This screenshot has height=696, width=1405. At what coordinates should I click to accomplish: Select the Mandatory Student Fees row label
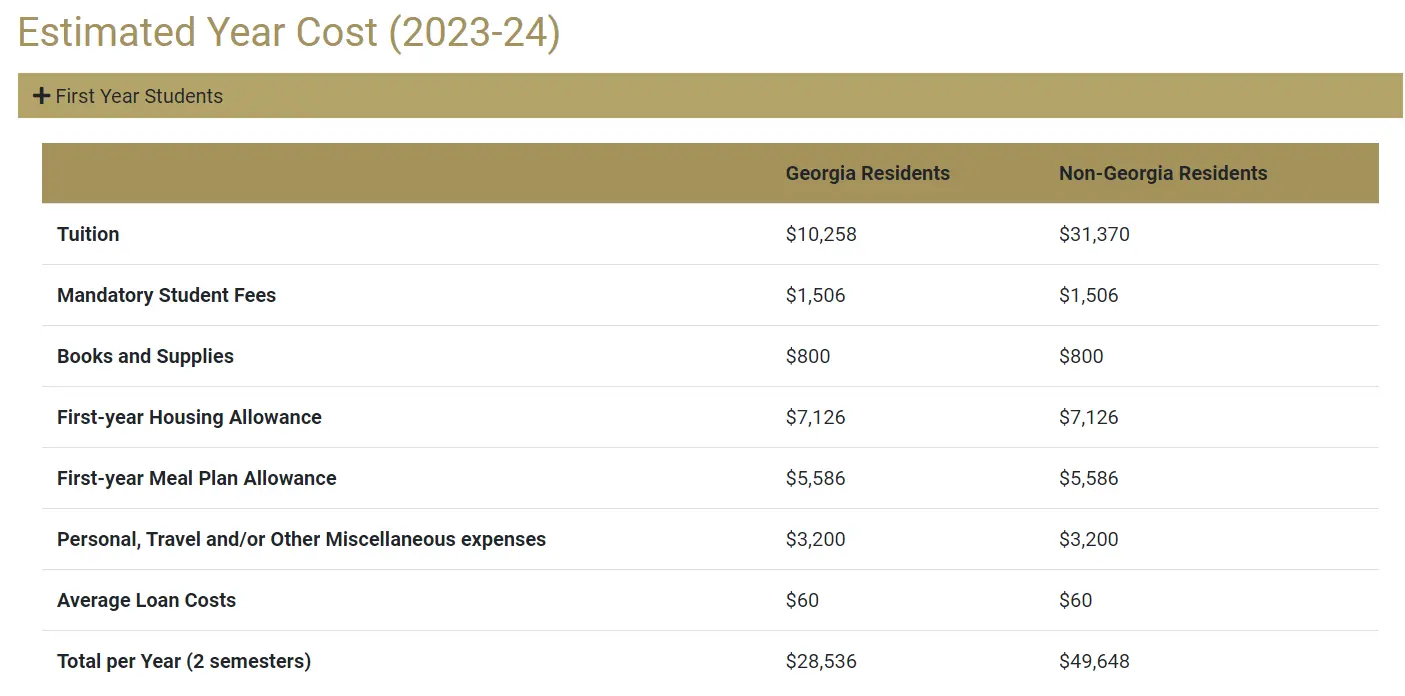click(166, 295)
